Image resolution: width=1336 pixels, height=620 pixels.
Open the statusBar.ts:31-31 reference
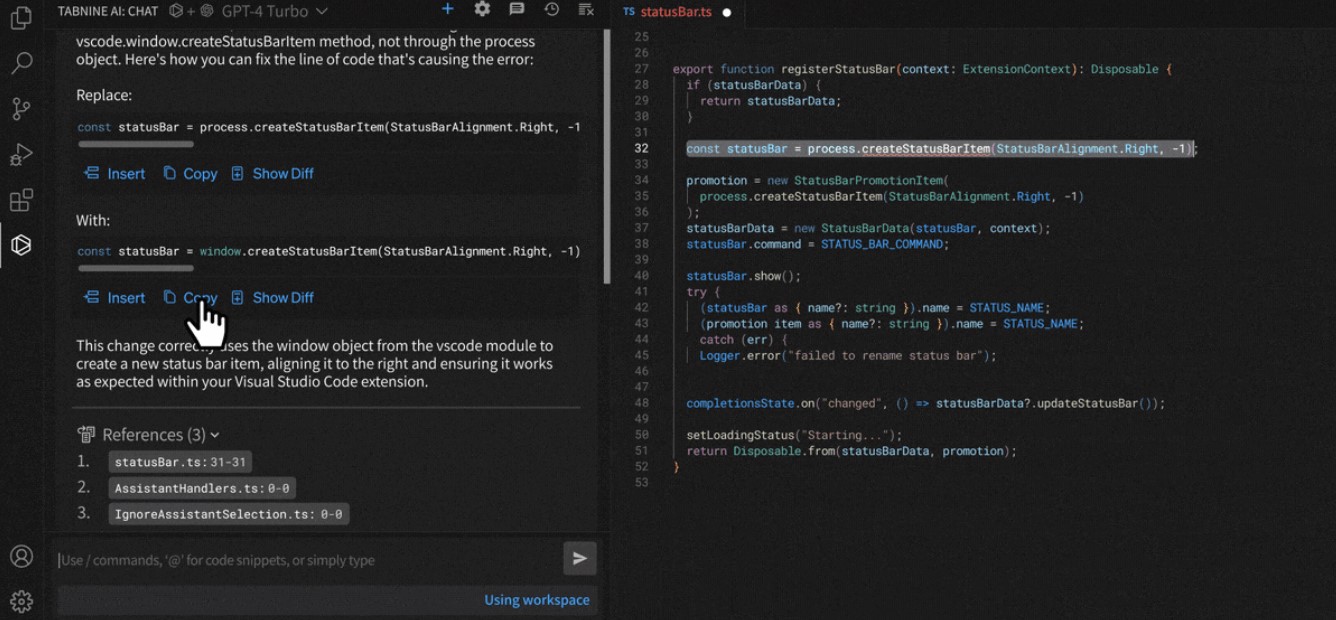(x=180, y=462)
